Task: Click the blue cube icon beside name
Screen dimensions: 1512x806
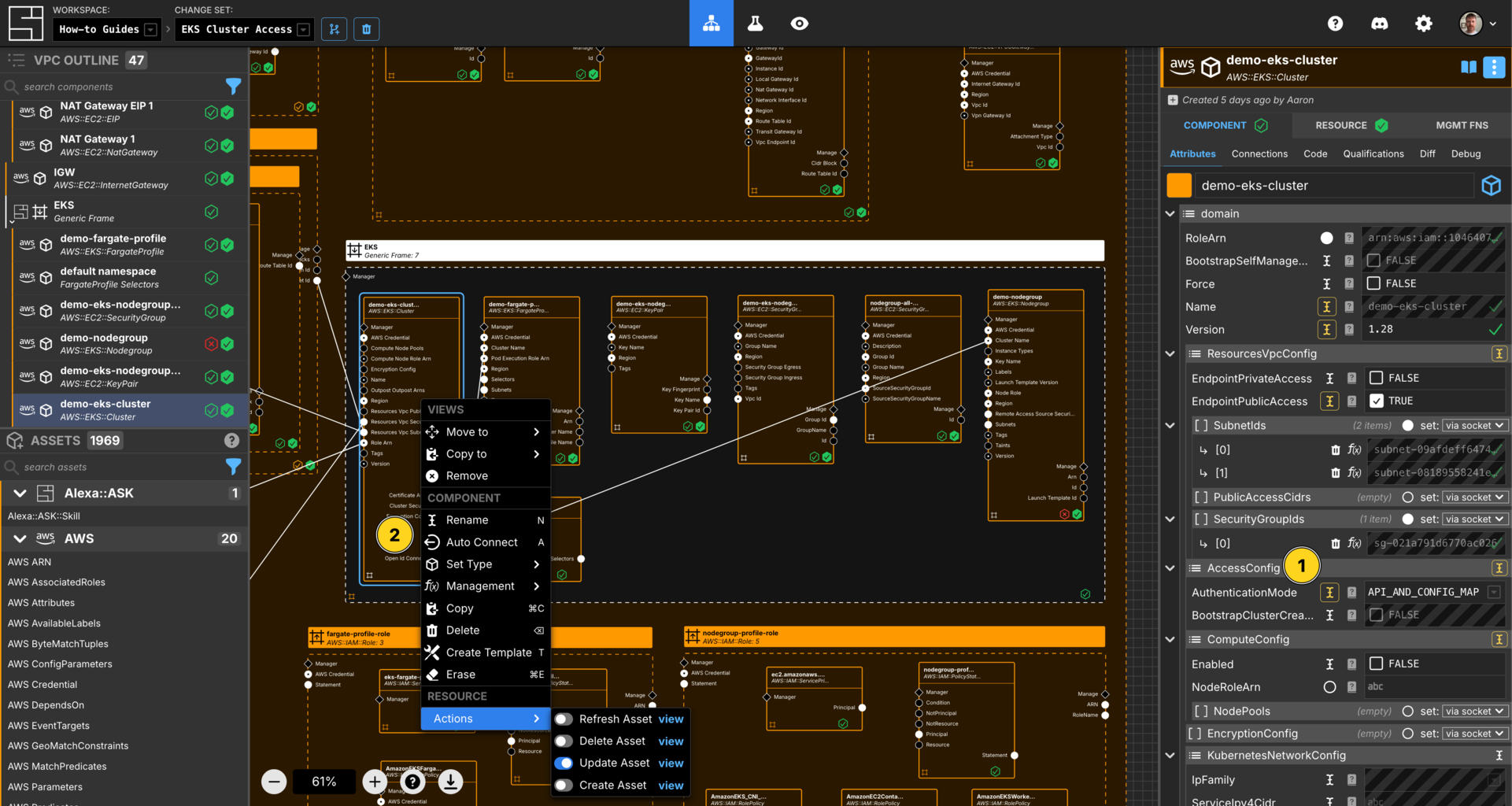Action: coord(1491,186)
